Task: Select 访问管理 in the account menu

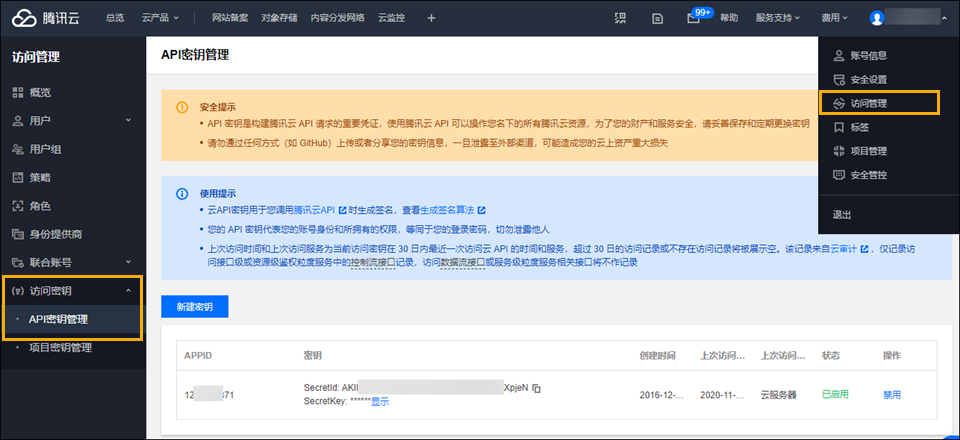Action: click(868, 103)
